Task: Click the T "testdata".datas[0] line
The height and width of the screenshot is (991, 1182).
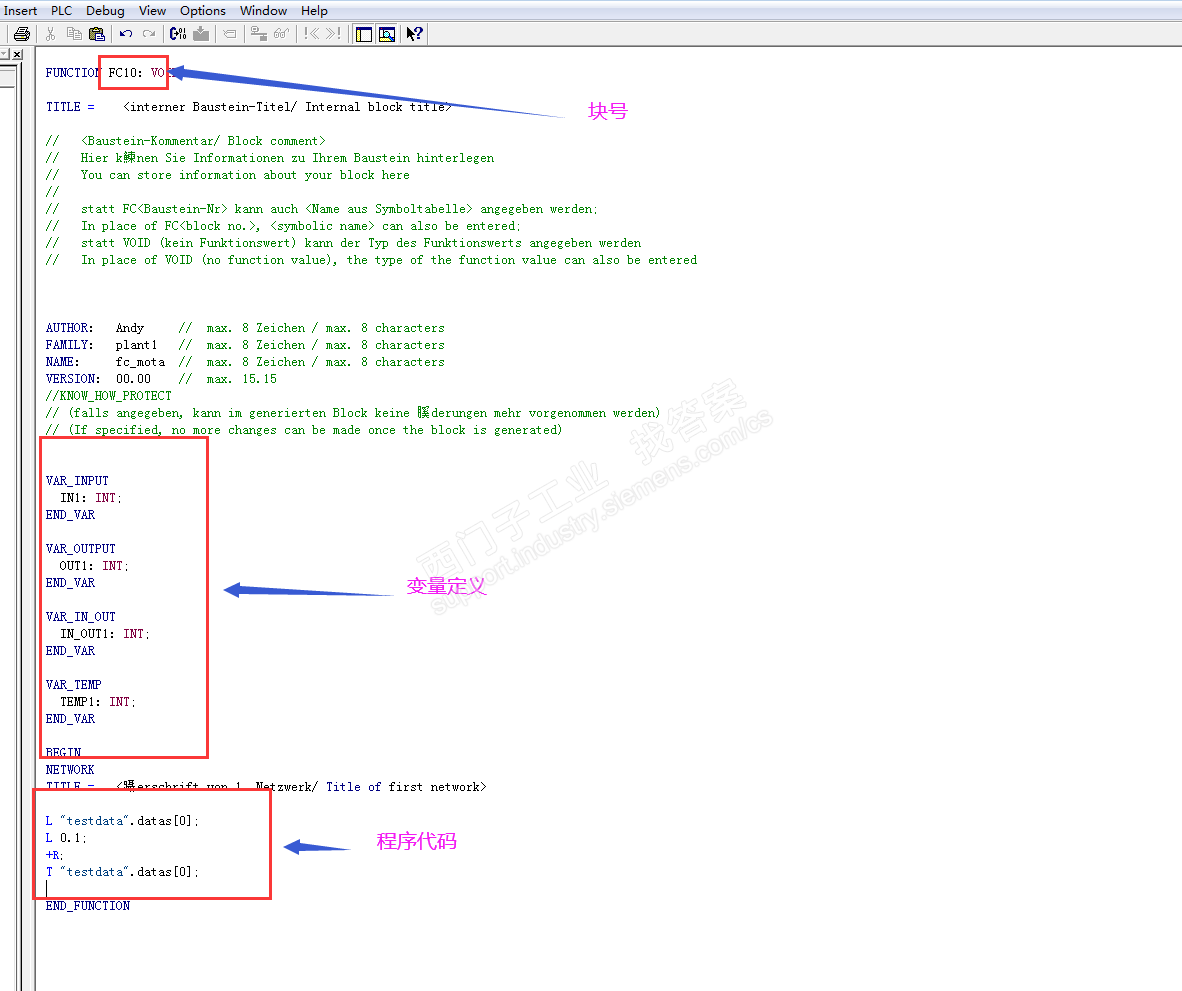Action: click(x=122, y=872)
